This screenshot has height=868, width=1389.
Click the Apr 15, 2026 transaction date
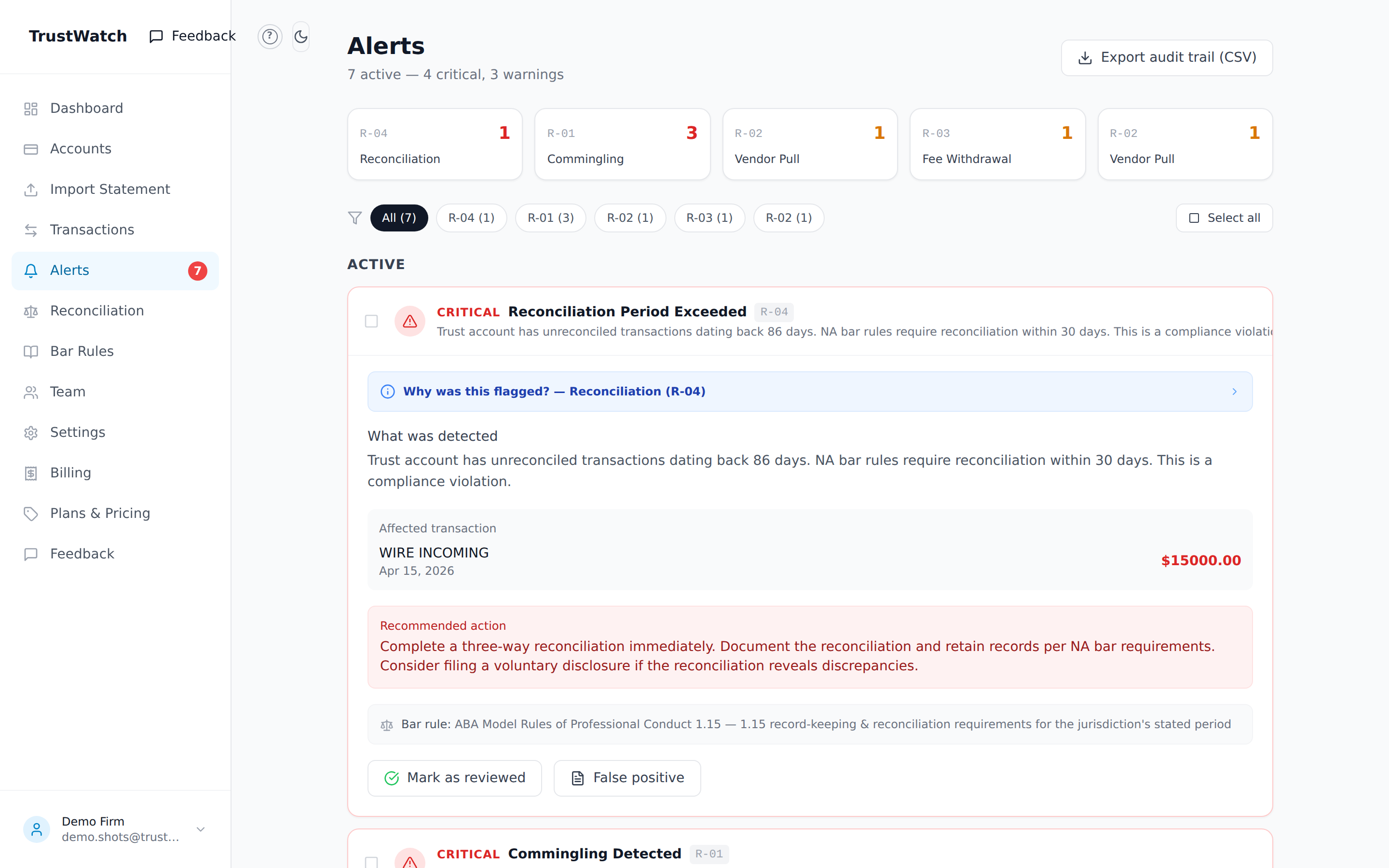pyautogui.click(x=416, y=571)
